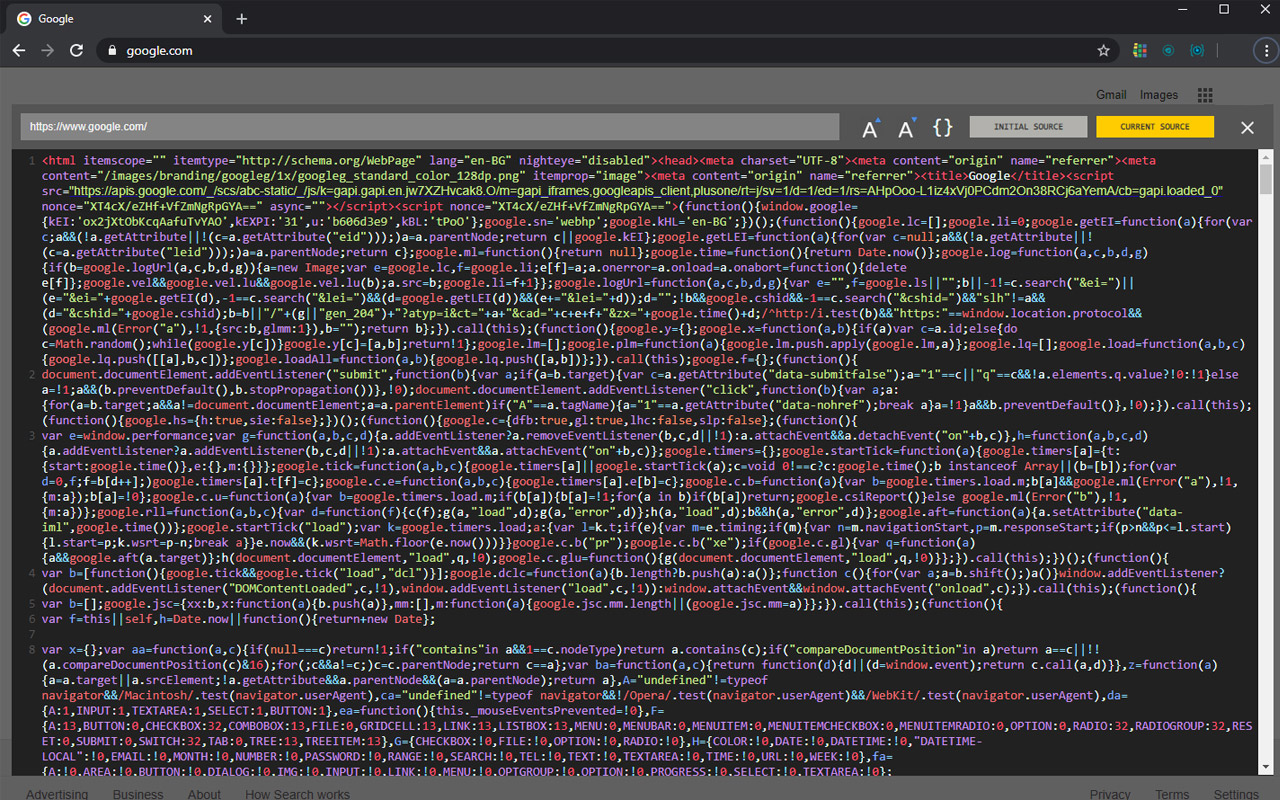
Task: Click the colorful grid extension icon
Action: (x=1139, y=50)
